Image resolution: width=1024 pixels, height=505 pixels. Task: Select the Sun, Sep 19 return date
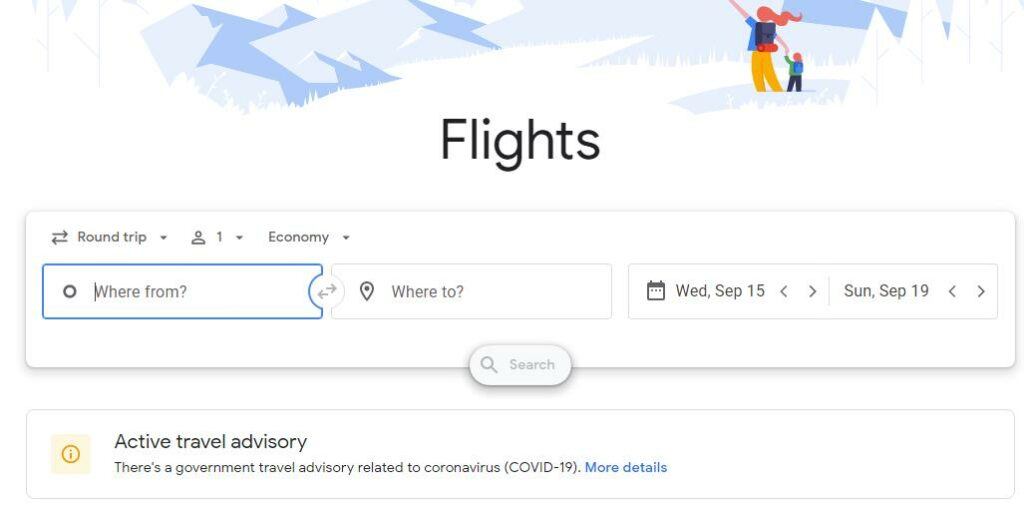point(886,291)
